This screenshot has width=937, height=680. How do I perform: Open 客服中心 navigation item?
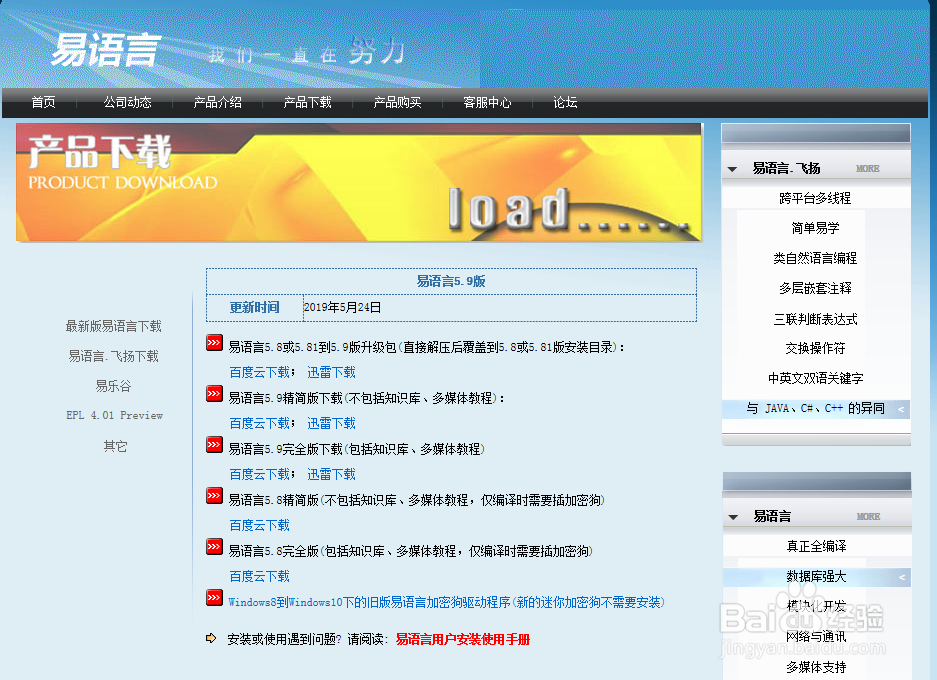(487, 102)
